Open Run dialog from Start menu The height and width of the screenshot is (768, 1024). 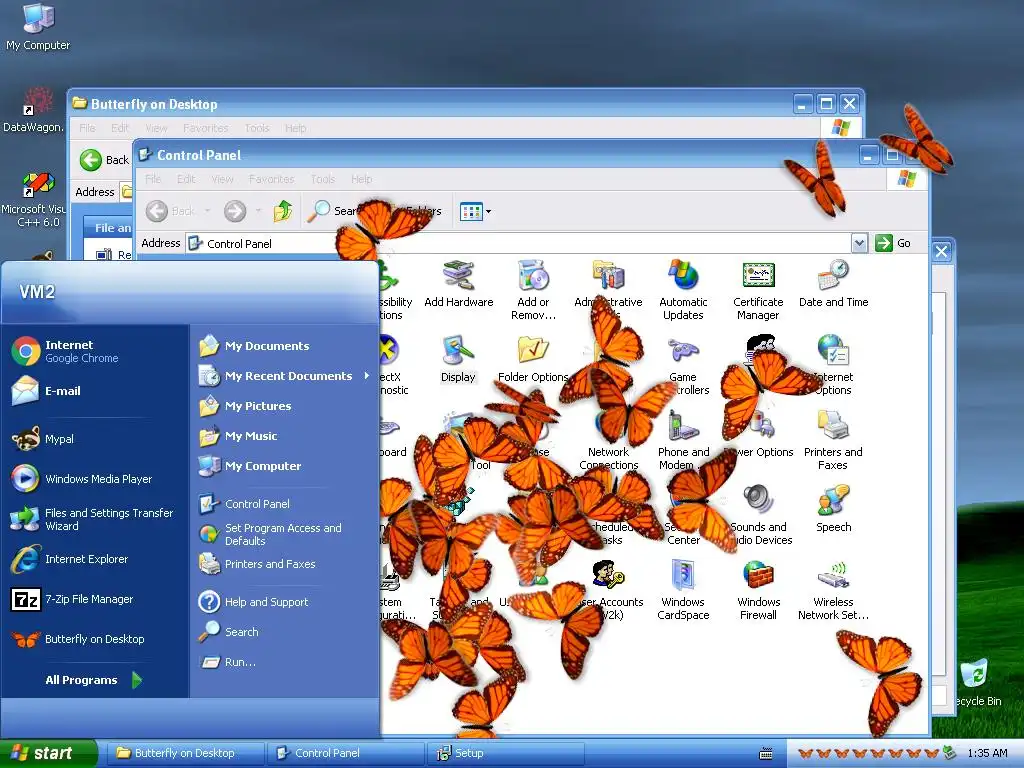coord(285,662)
